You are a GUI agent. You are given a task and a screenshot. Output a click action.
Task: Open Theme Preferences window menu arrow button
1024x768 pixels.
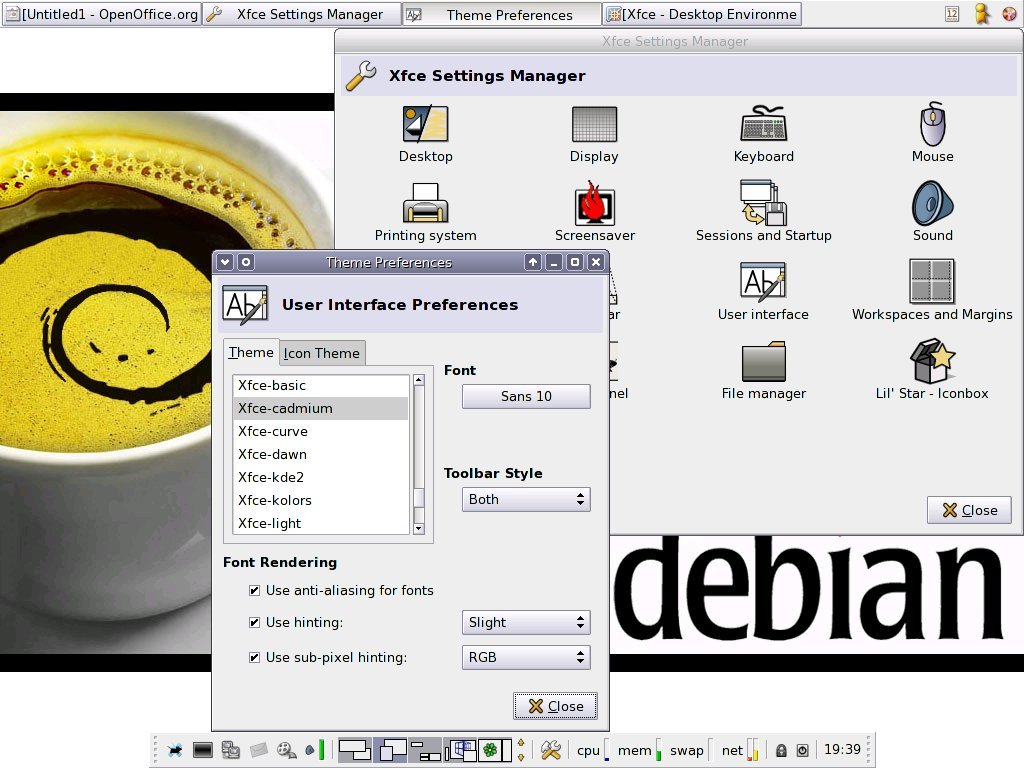point(225,262)
